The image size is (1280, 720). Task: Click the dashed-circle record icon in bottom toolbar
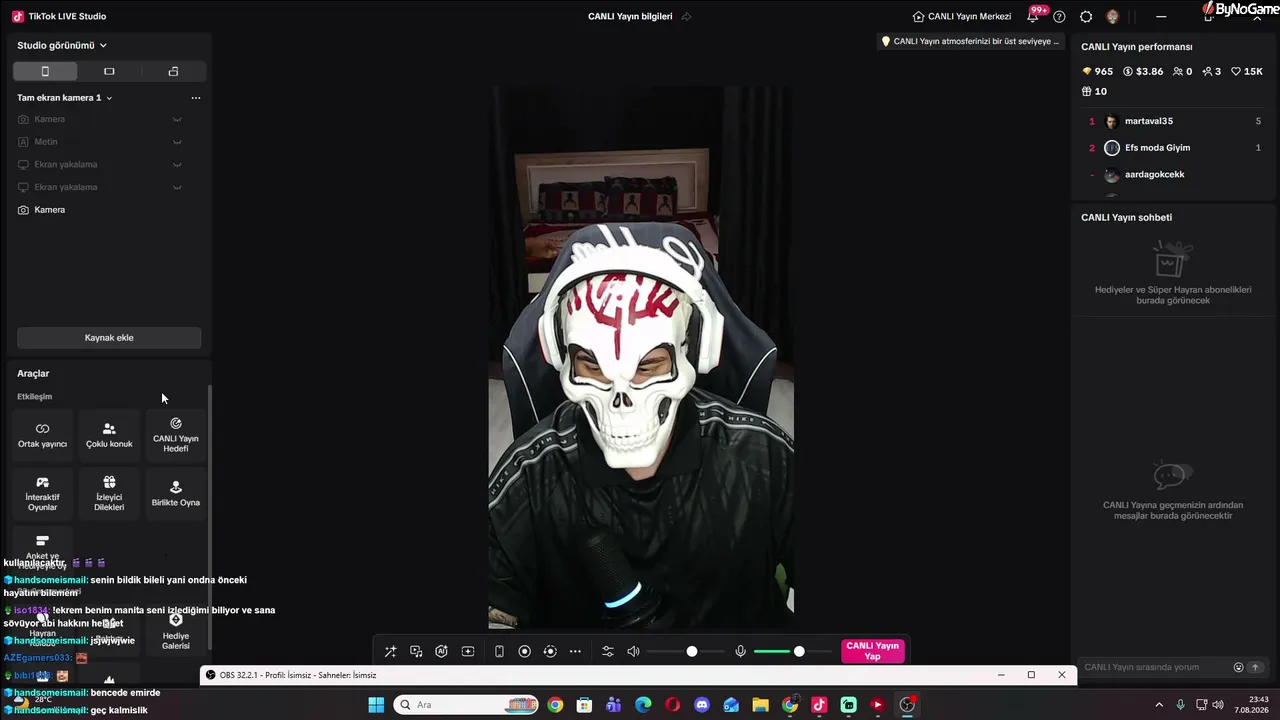tap(549, 651)
